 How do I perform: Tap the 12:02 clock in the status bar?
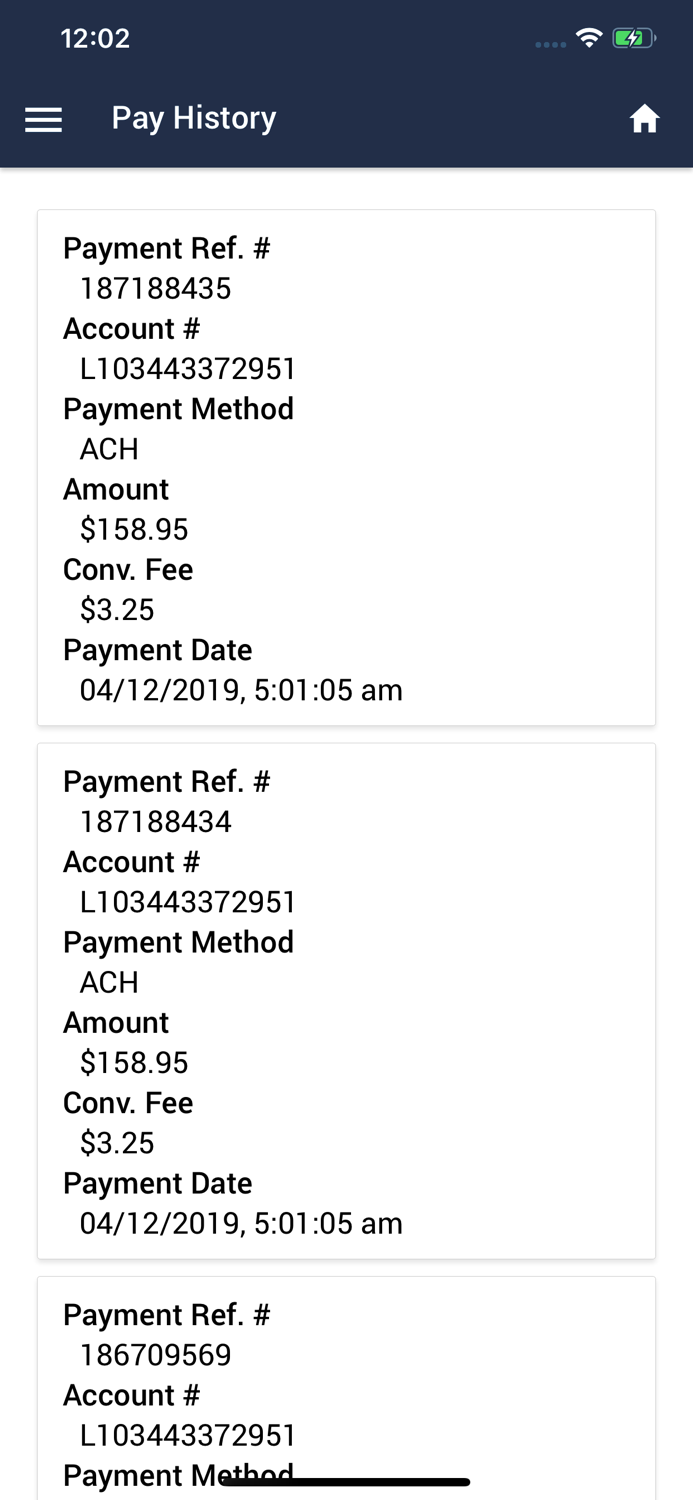(x=95, y=39)
